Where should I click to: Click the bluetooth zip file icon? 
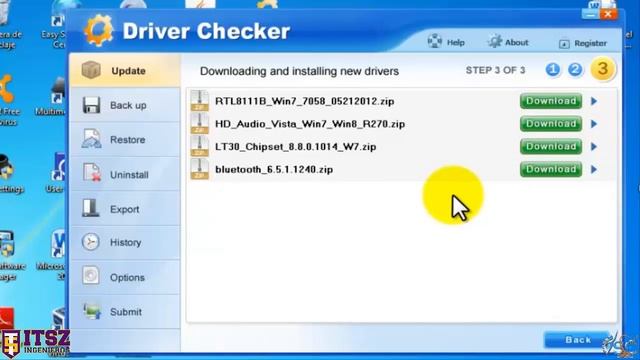coord(200,169)
